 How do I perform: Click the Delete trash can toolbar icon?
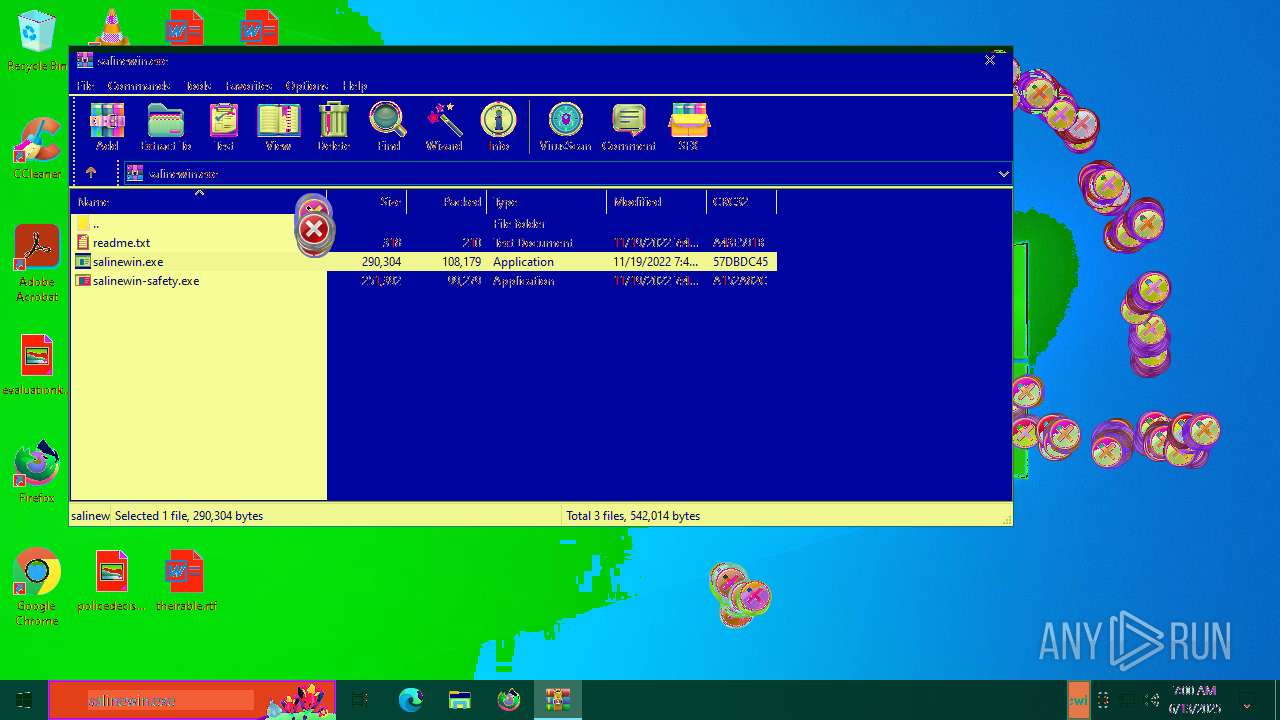coord(333,126)
